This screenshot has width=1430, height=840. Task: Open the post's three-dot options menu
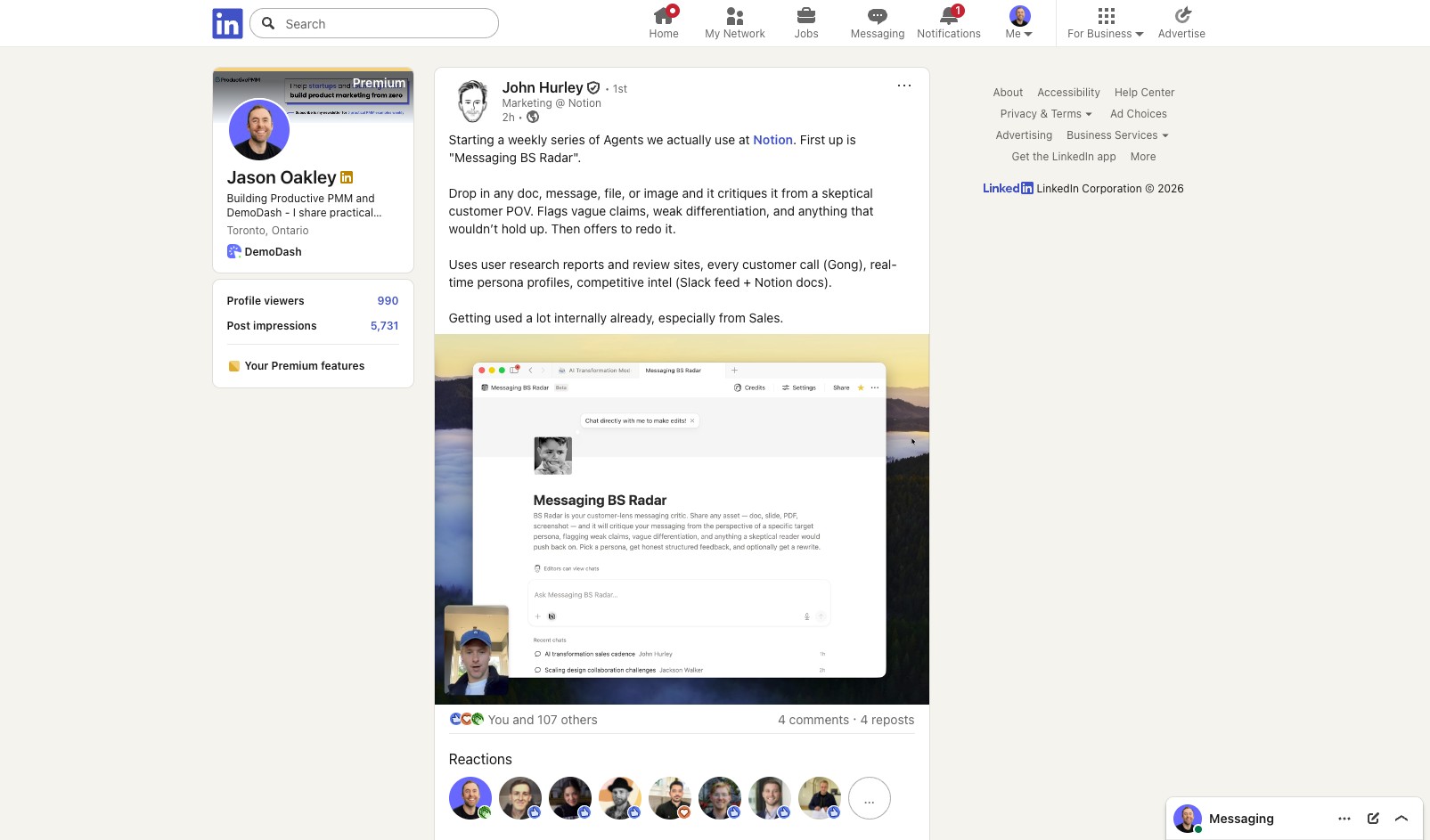pyautogui.click(x=904, y=86)
